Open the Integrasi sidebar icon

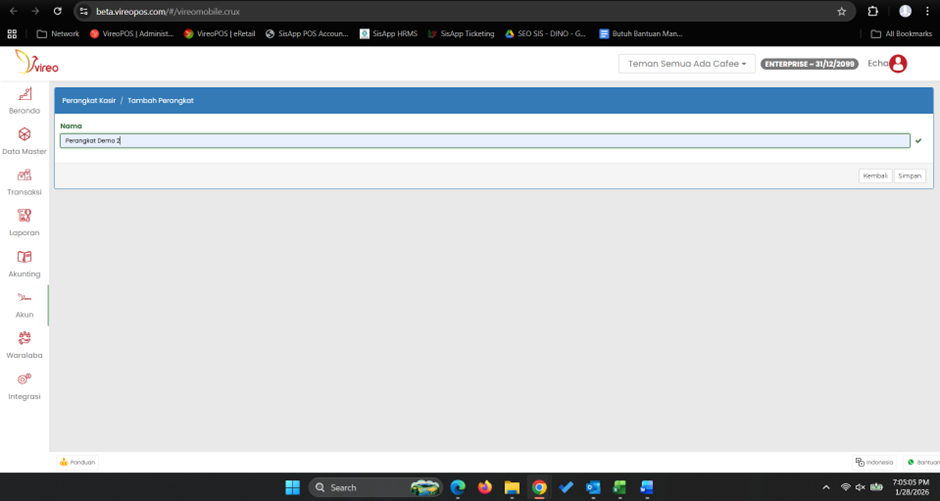24,379
